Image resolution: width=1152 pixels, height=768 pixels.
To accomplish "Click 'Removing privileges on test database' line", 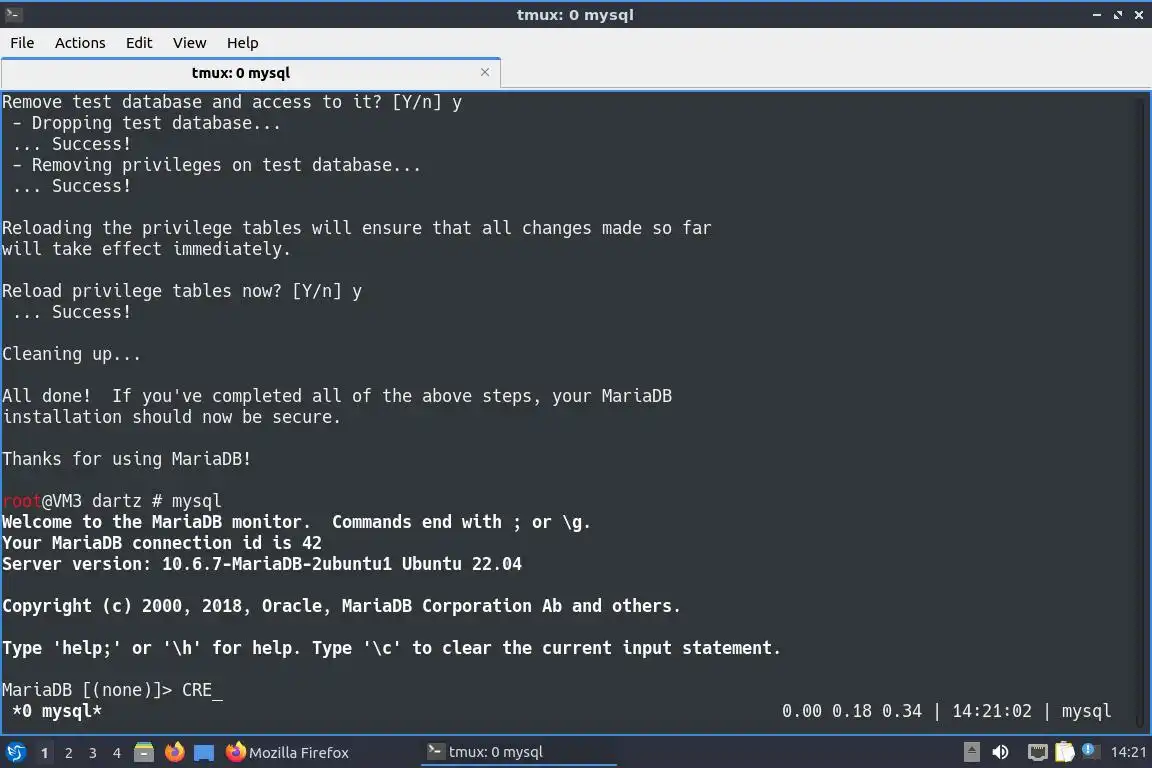I will pyautogui.click(x=216, y=165).
